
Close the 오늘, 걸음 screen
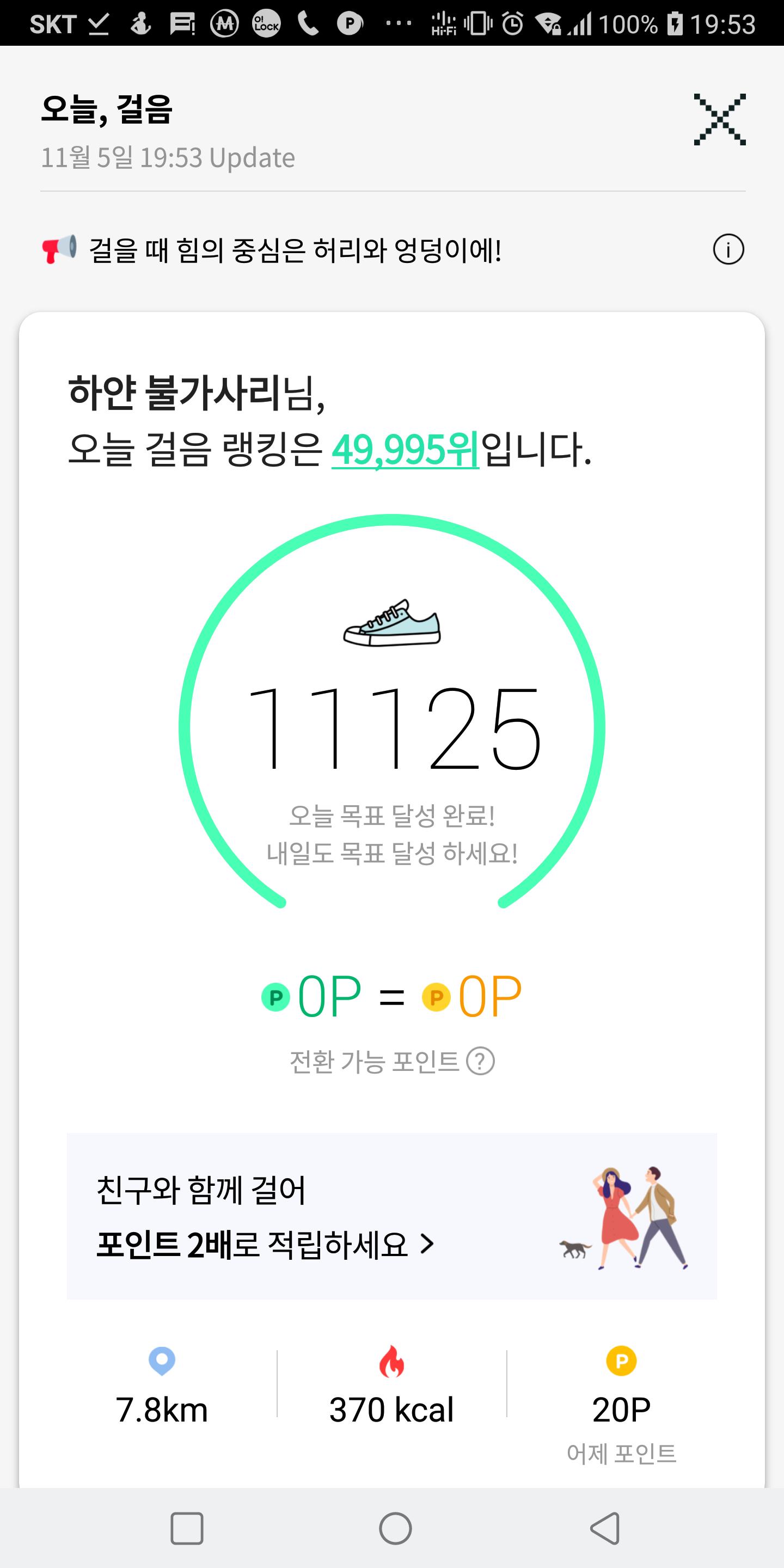pyautogui.click(x=719, y=120)
